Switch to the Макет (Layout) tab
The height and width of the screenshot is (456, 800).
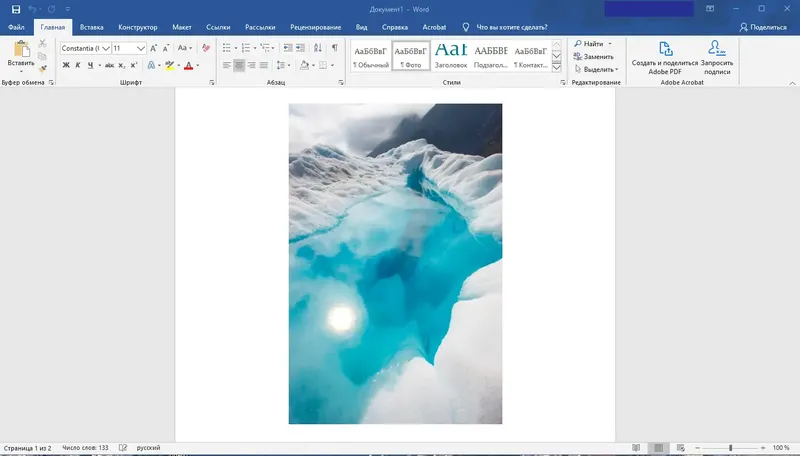(x=182, y=28)
